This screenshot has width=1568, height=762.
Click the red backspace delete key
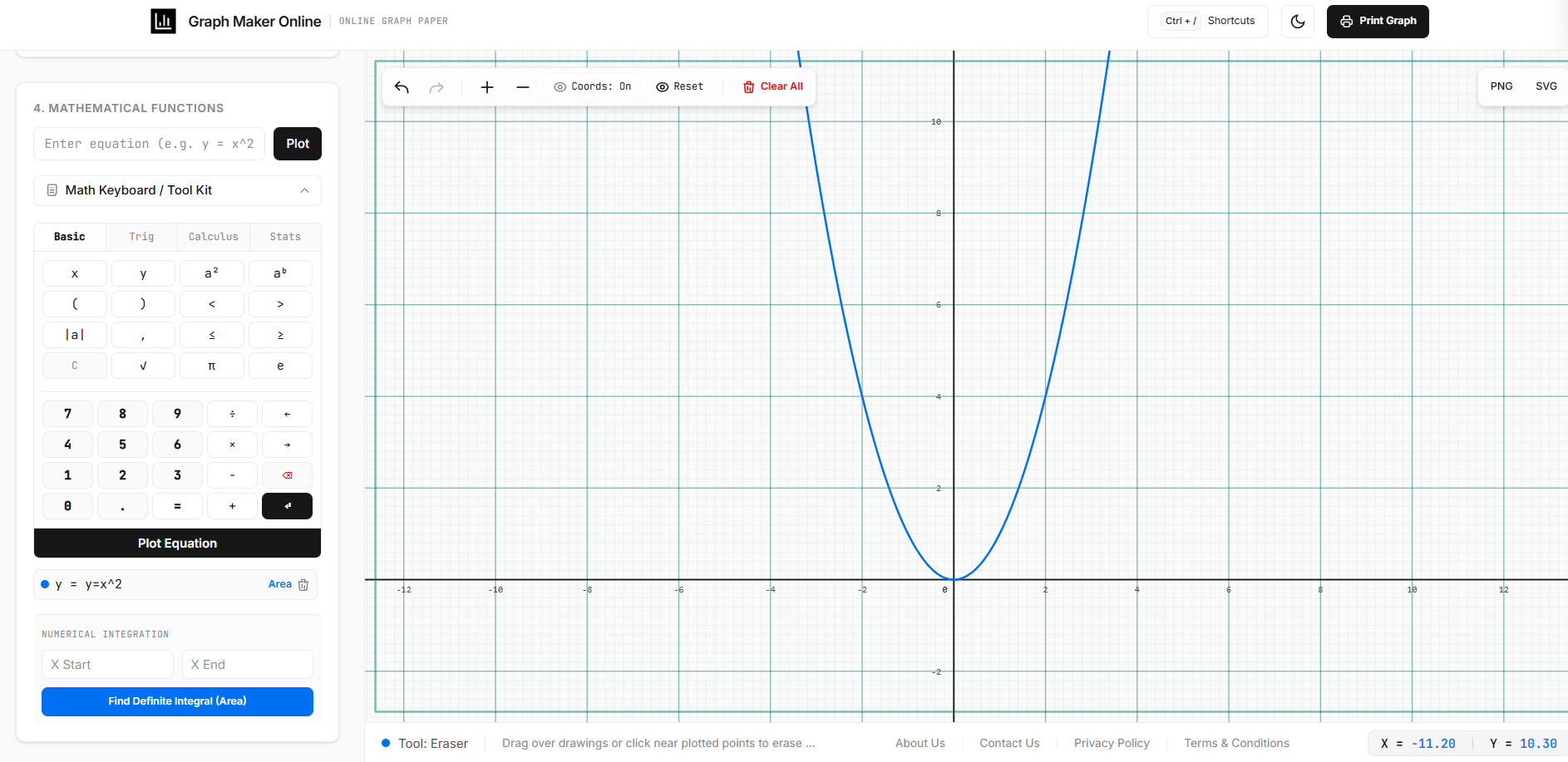pyautogui.click(x=287, y=475)
